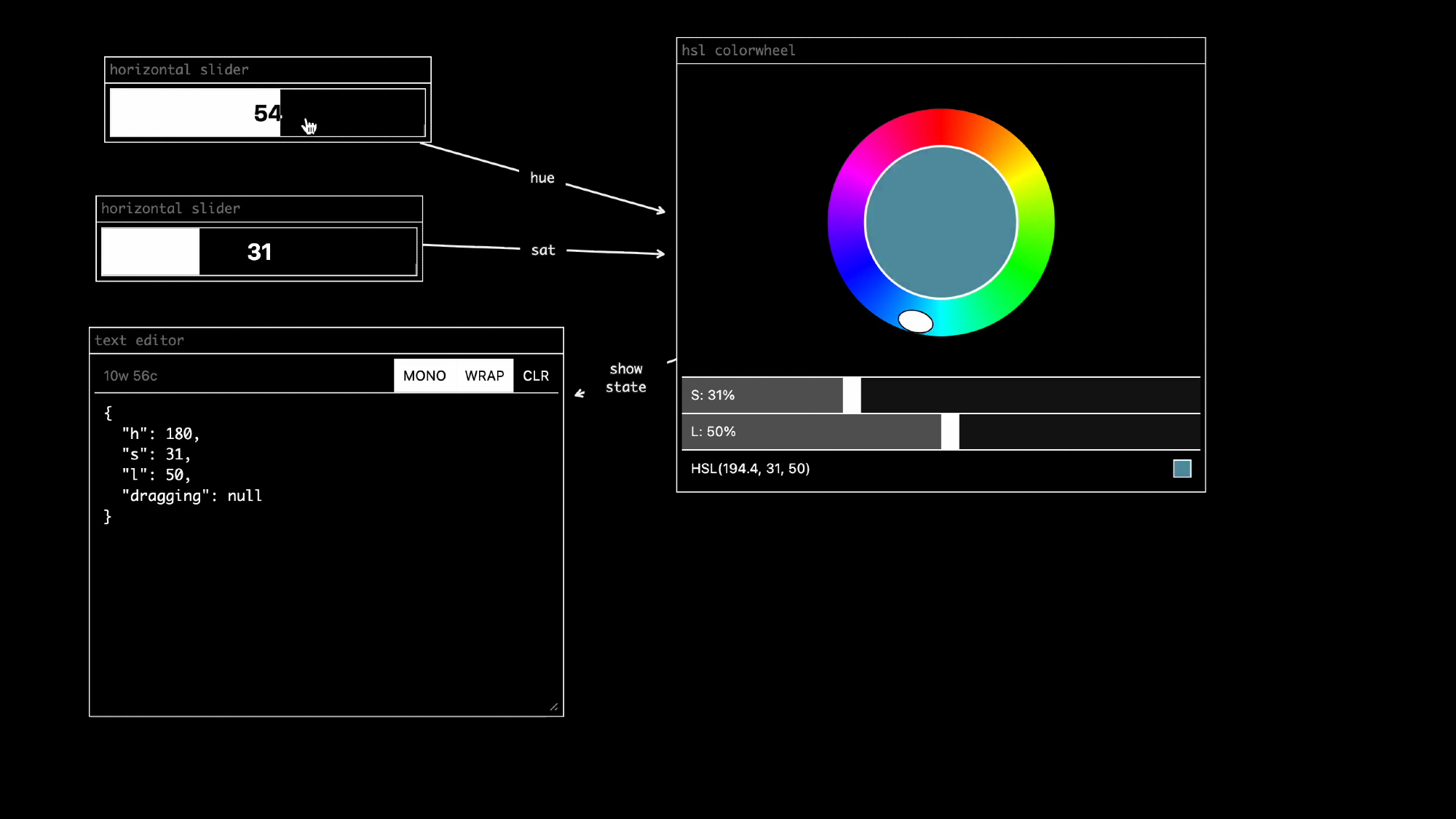Click the hsl colorwheel title bar
The image size is (1456, 819).
[940, 51]
